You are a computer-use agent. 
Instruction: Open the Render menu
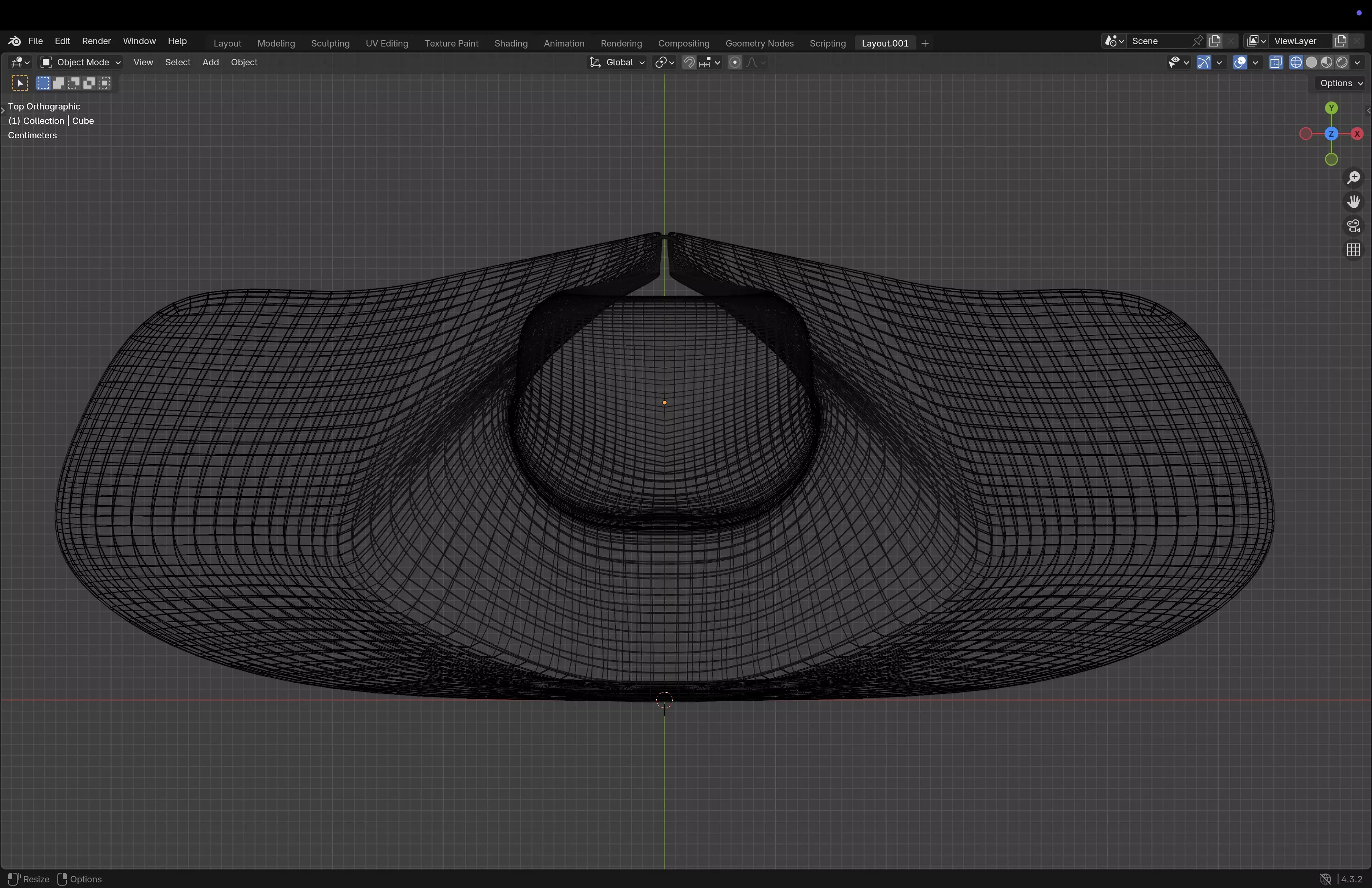tap(96, 41)
